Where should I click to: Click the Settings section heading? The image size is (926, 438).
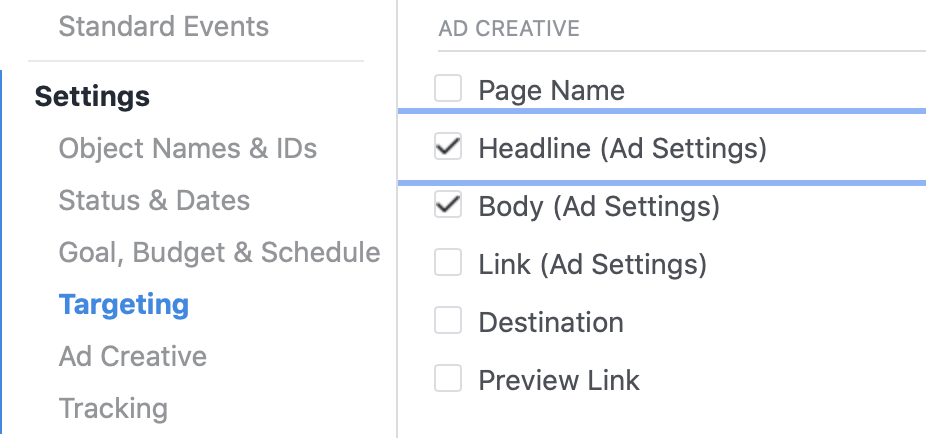[x=92, y=97]
